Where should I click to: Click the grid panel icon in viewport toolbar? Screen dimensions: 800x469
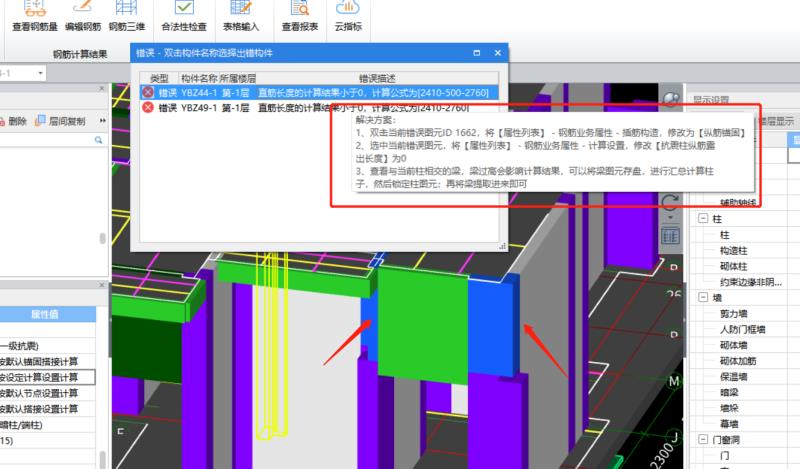669,236
